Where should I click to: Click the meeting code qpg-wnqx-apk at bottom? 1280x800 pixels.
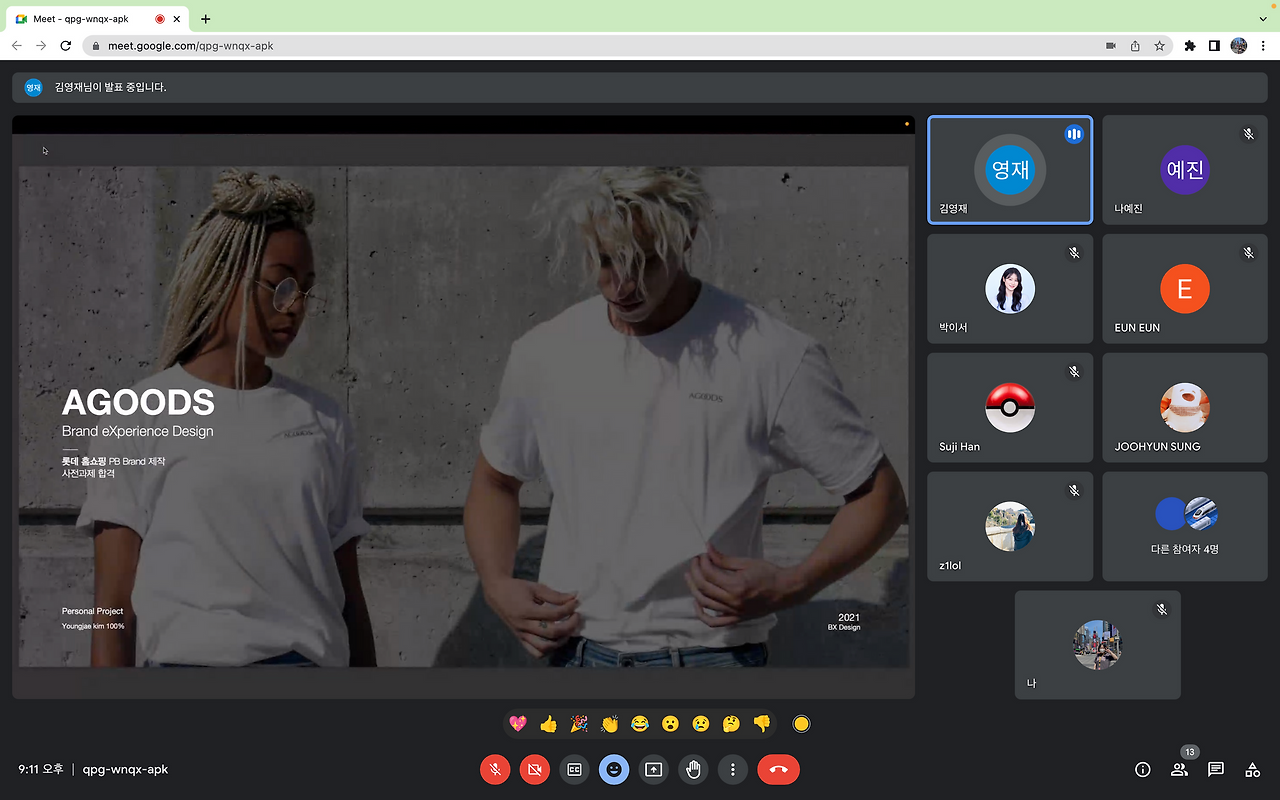click(x=125, y=769)
